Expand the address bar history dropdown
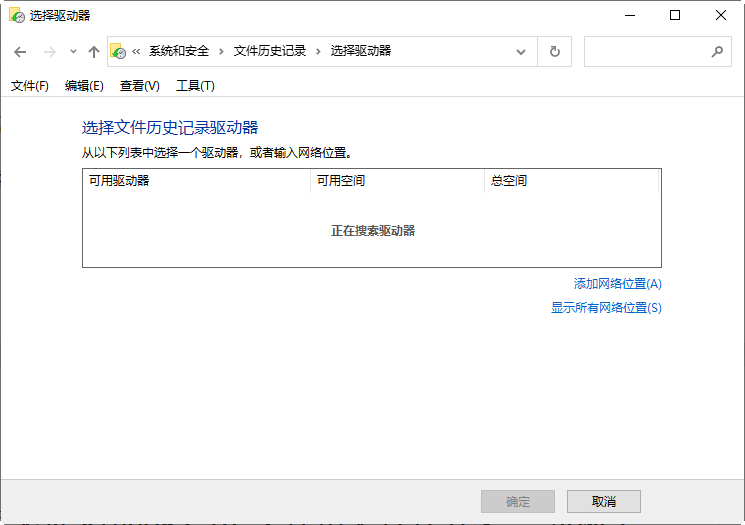Screen dimensions: 745x525 521,52
